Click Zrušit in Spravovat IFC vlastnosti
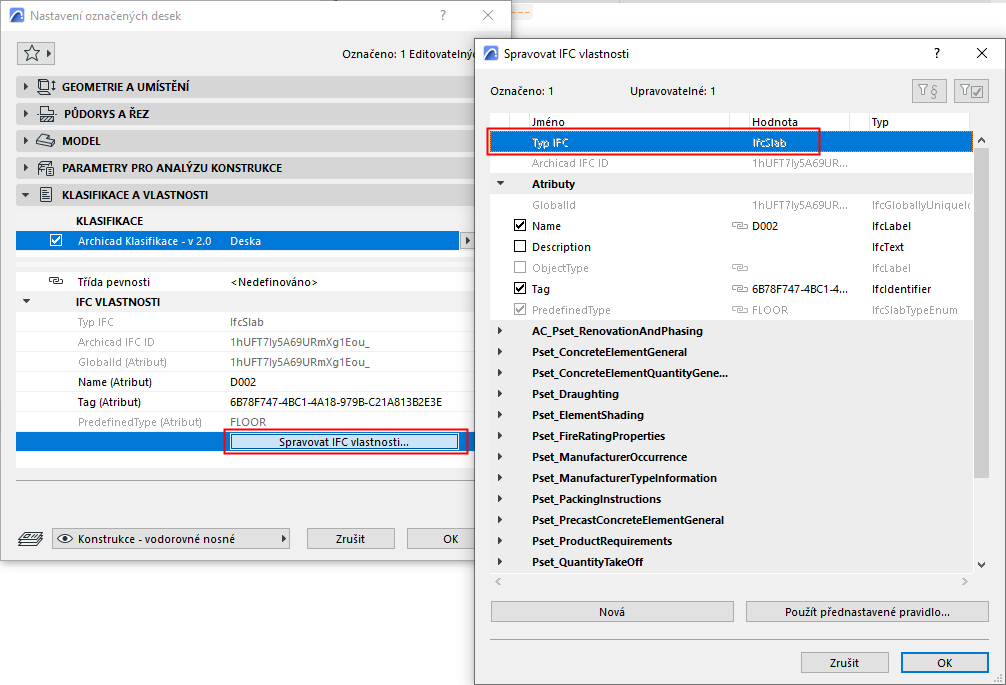Image resolution: width=1006 pixels, height=685 pixels. [844, 663]
